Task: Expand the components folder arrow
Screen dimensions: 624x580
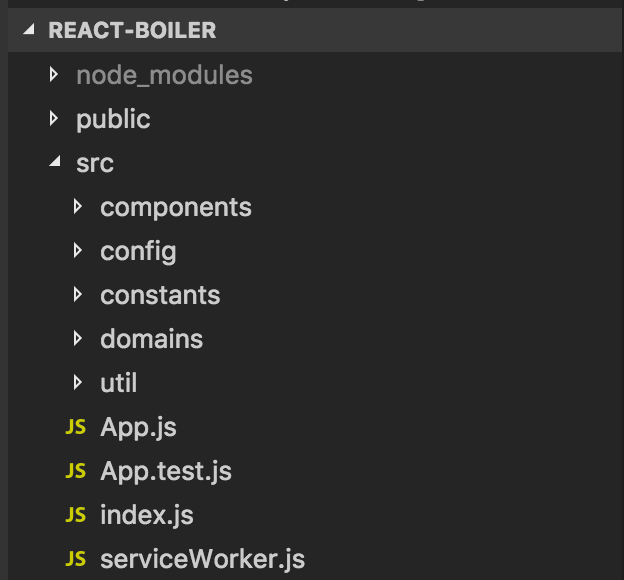Action: point(78,207)
